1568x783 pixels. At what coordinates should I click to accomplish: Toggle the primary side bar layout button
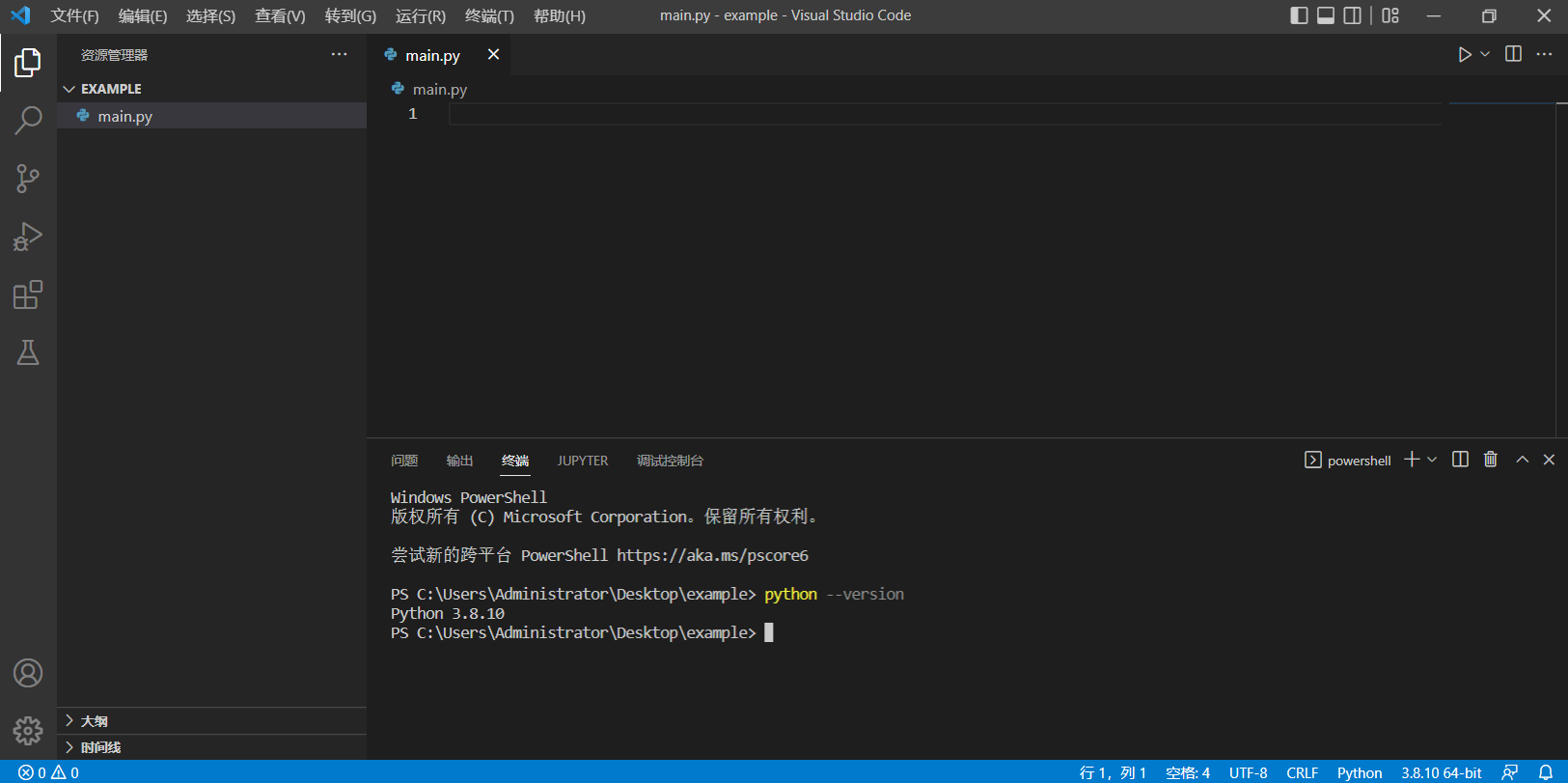click(1299, 15)
